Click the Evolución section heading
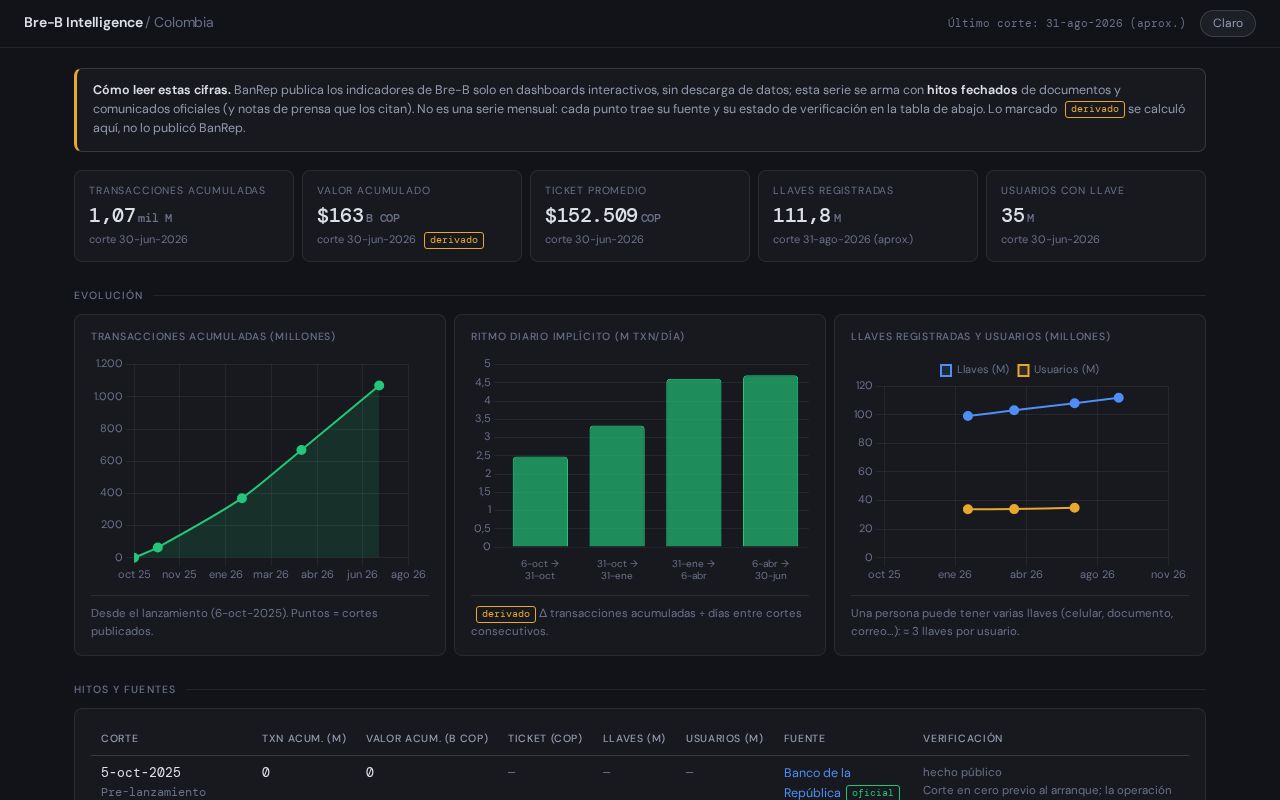 pos(109,296)
